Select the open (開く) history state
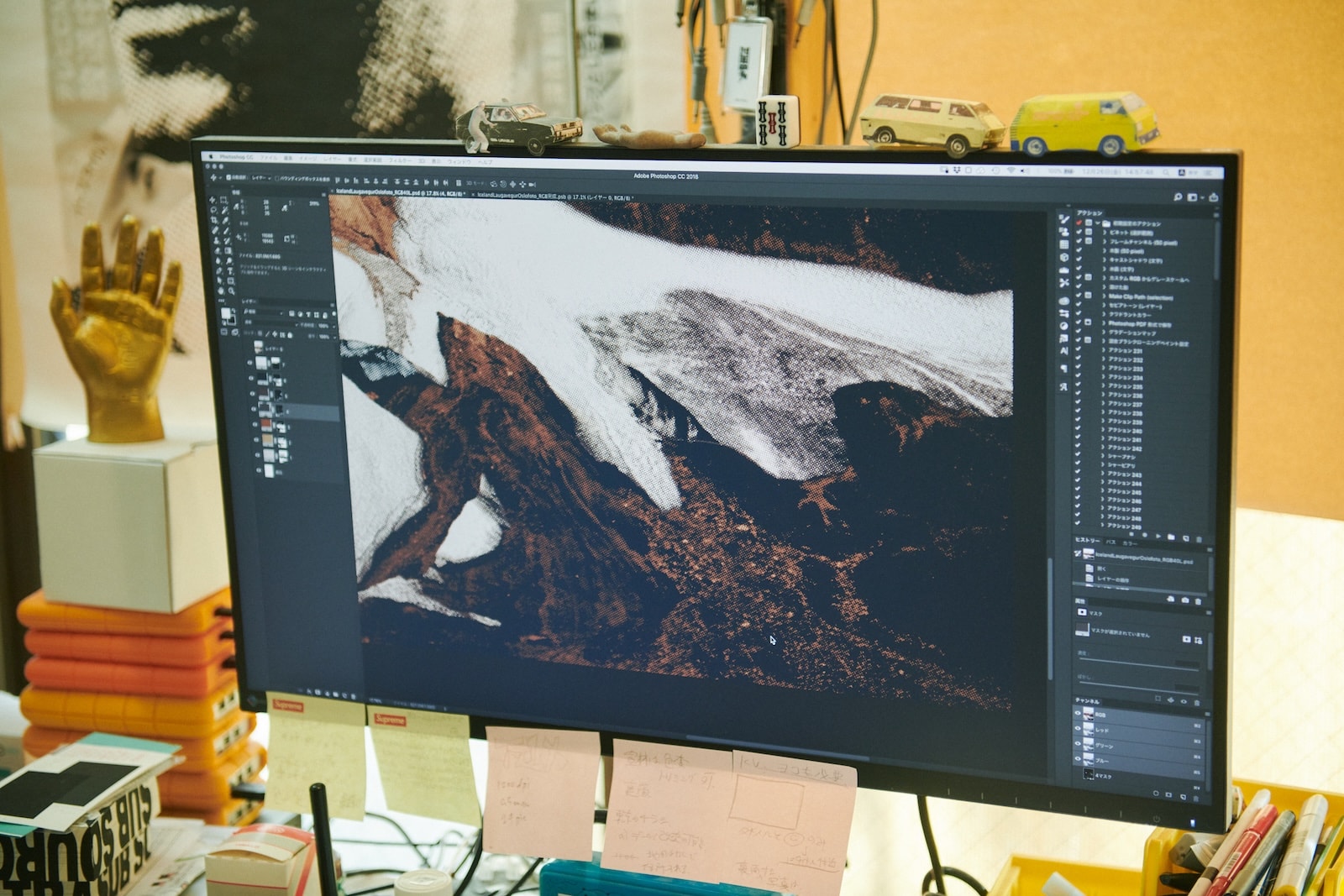 click(x=1101, y=569)
